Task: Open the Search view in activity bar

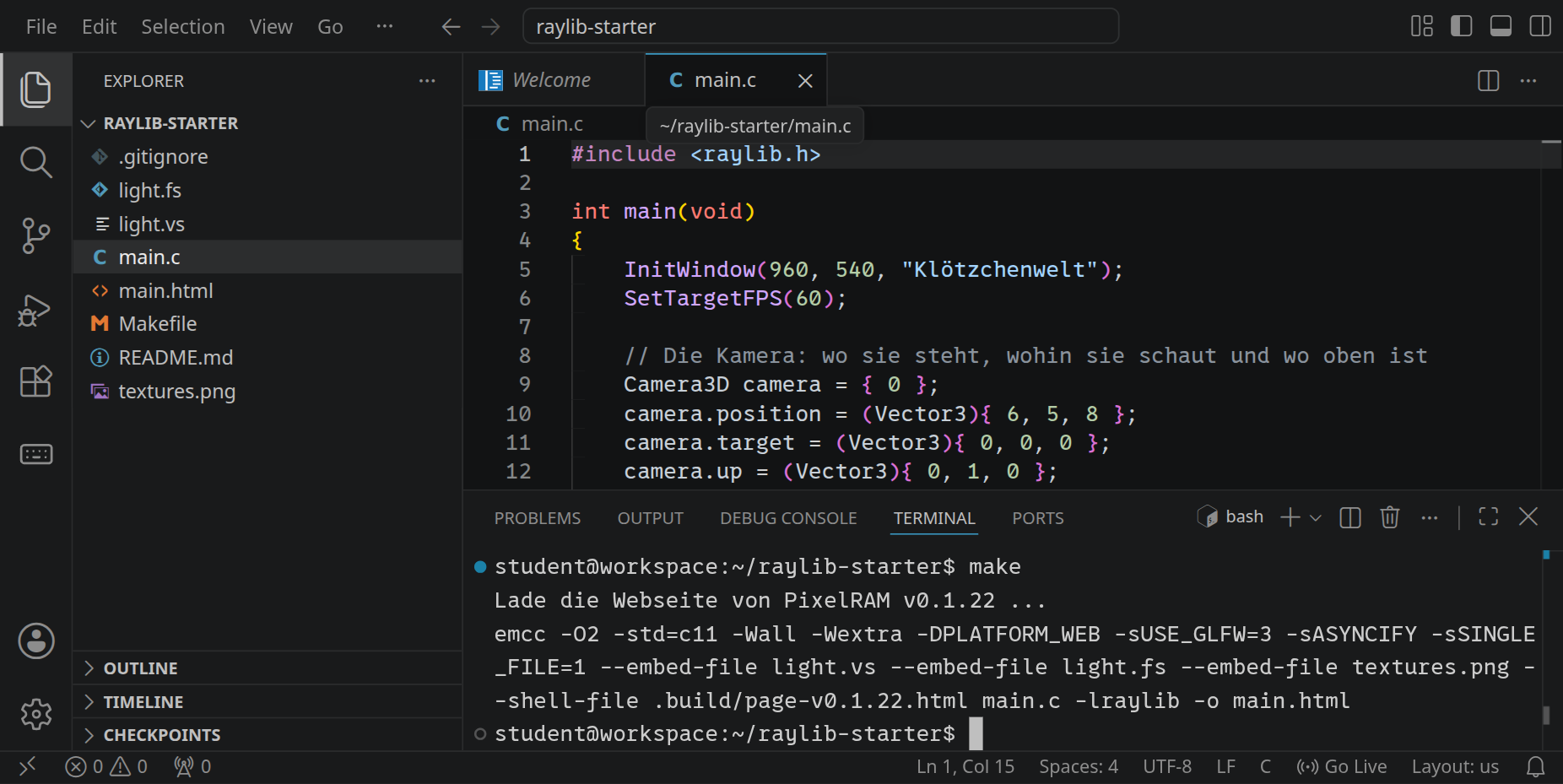Action: click(x=35, y=162)
